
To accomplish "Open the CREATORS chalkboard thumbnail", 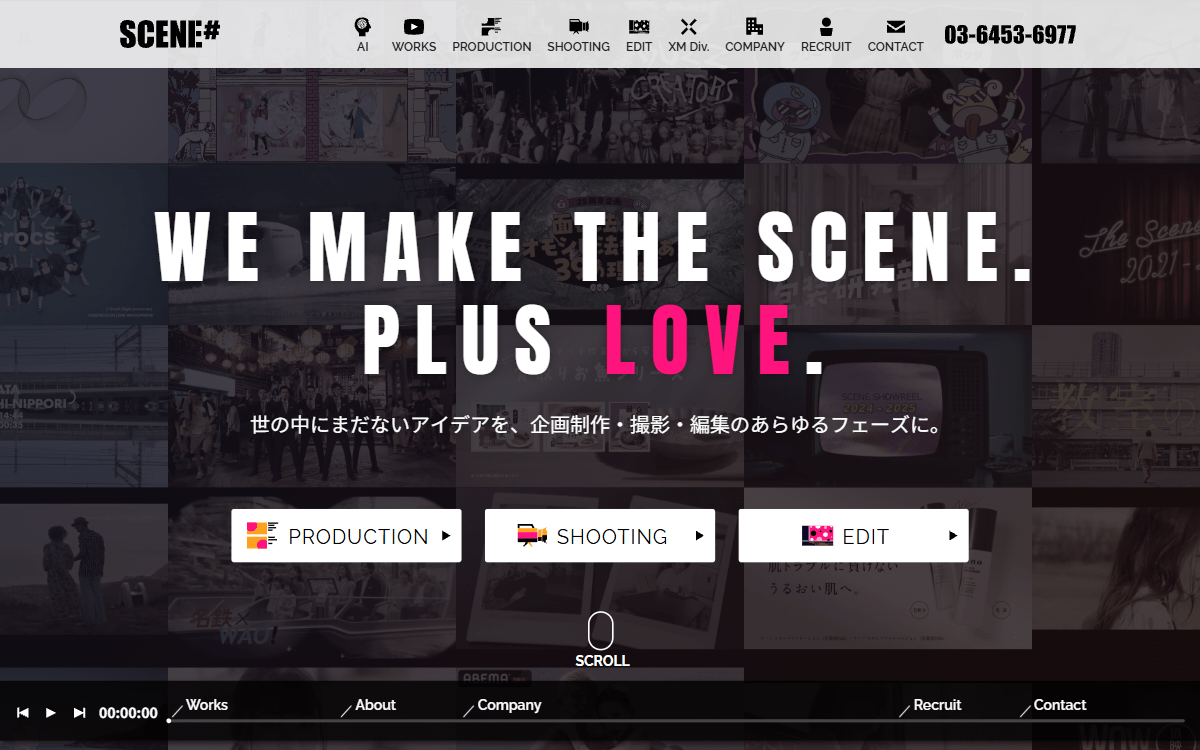I will [600, 116].
